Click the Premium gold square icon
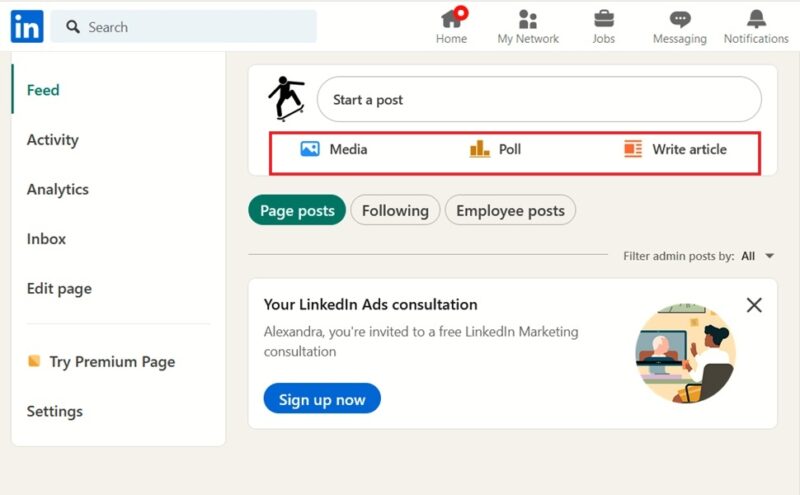Viewport: 800px width, 495px height. point(34,361)
